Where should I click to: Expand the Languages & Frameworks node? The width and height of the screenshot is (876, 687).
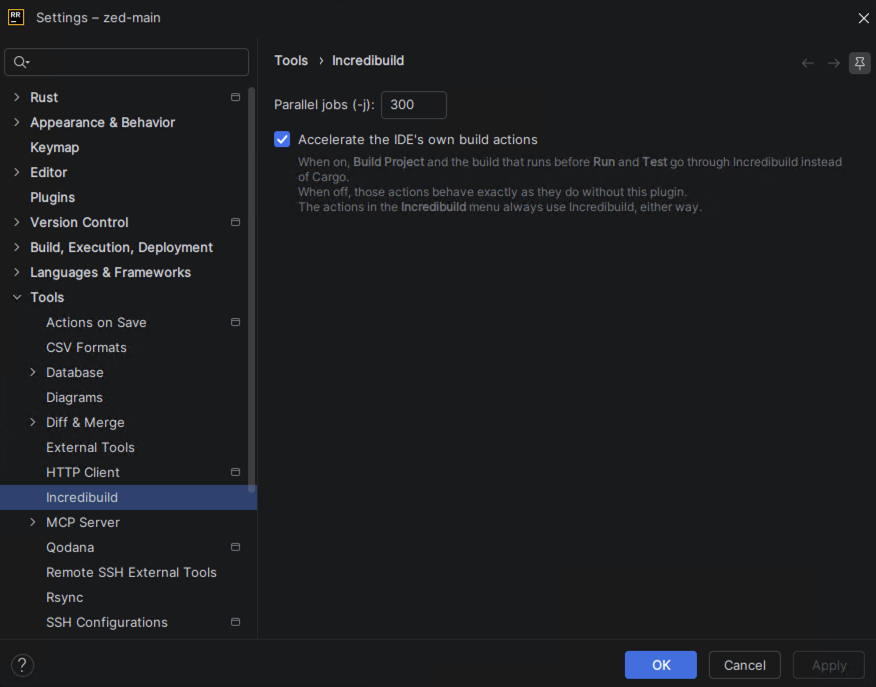pyautogui.click(x=17, y=272)
